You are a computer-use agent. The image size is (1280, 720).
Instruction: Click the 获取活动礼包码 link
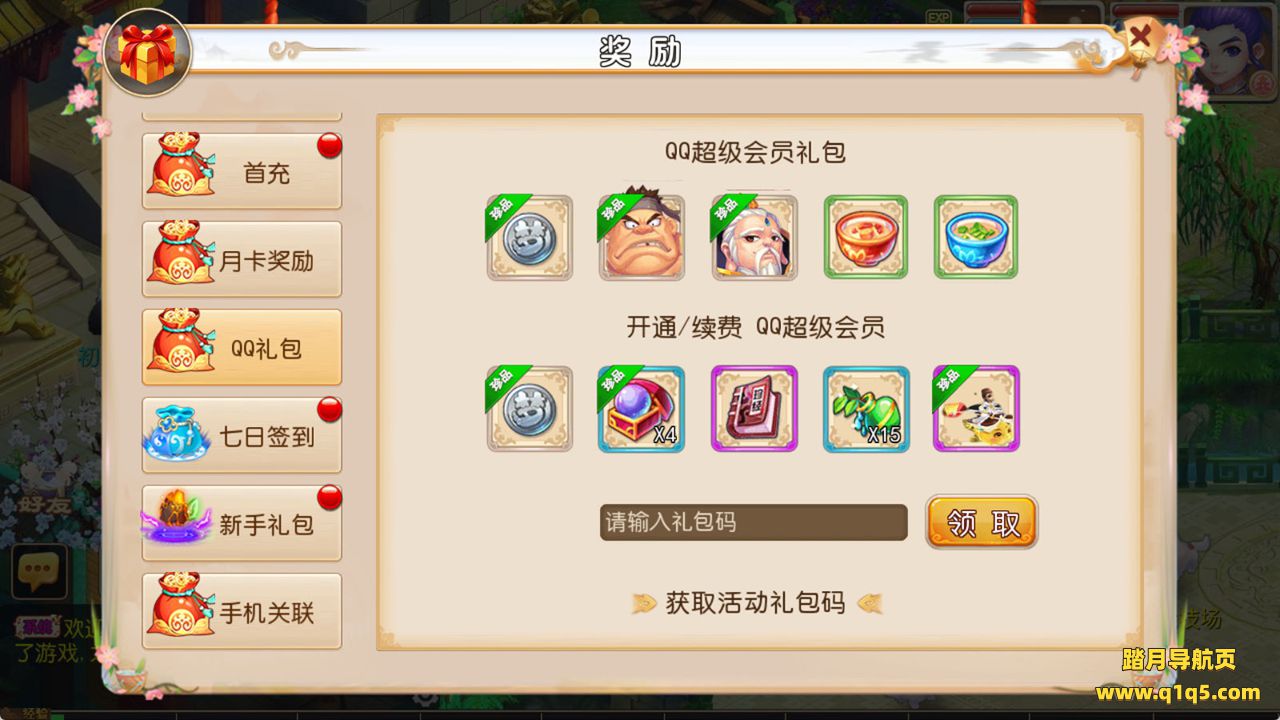tap(756, 603)
